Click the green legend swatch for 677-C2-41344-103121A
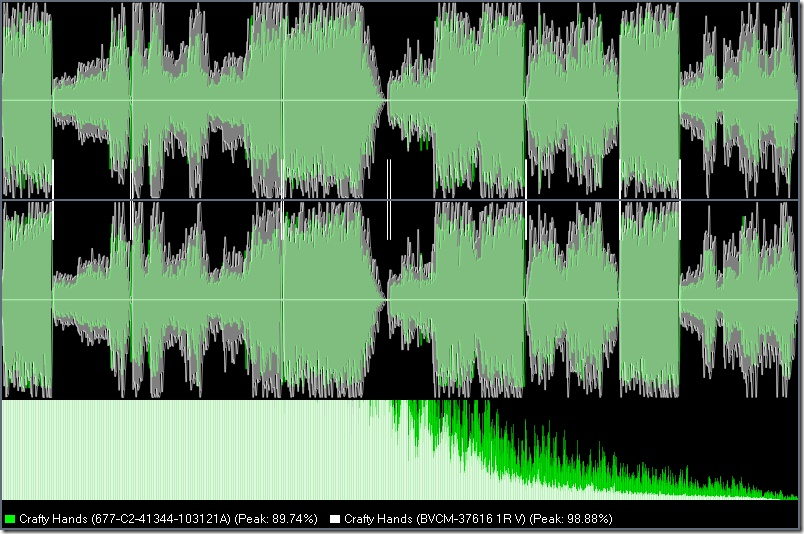Image resolution: width=804 pixels, height=534 pixels. coord(9,519)
